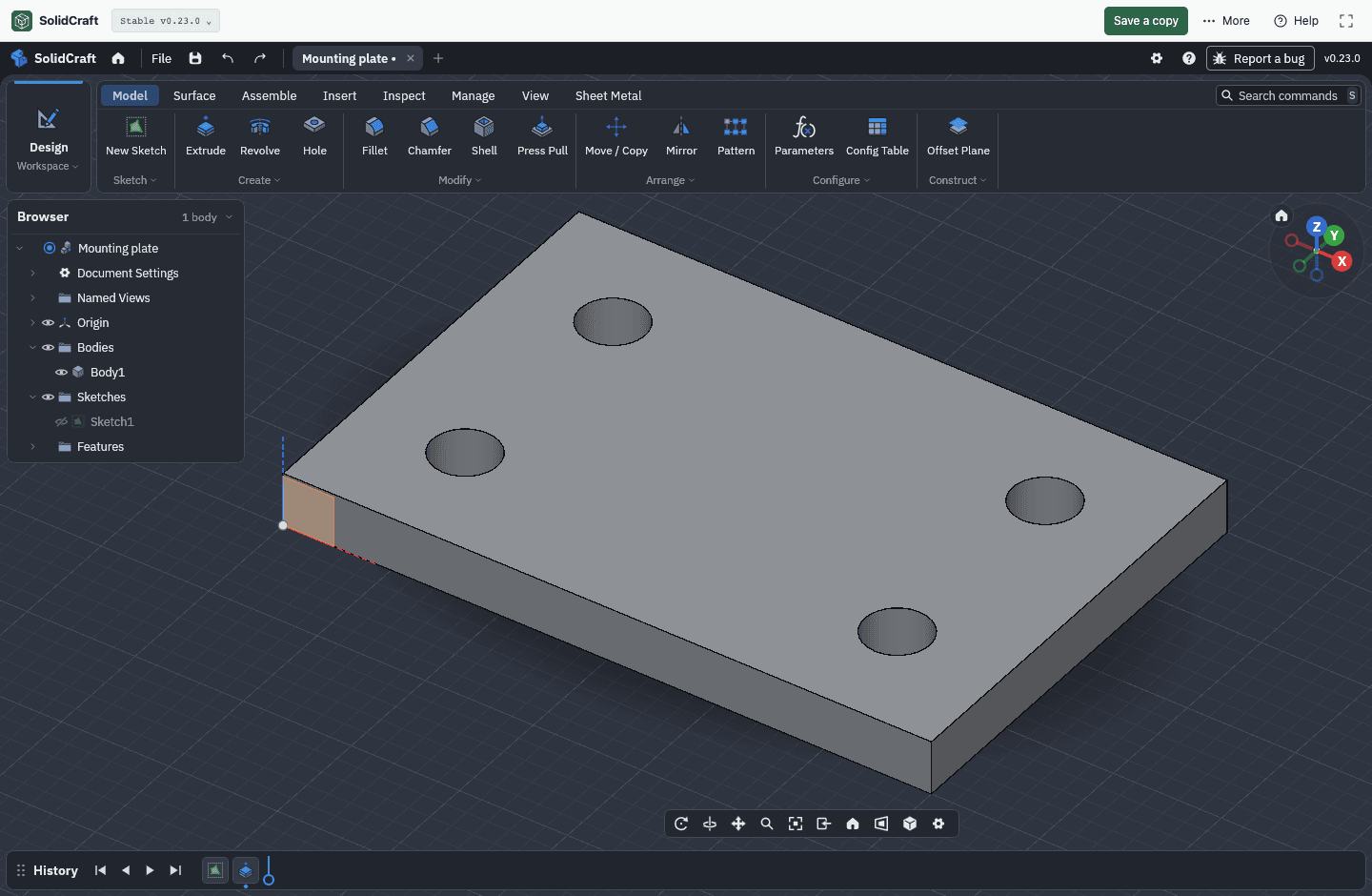1372x896 pixels.
Task: Expand the Features folder
Action: click(32, 447)
